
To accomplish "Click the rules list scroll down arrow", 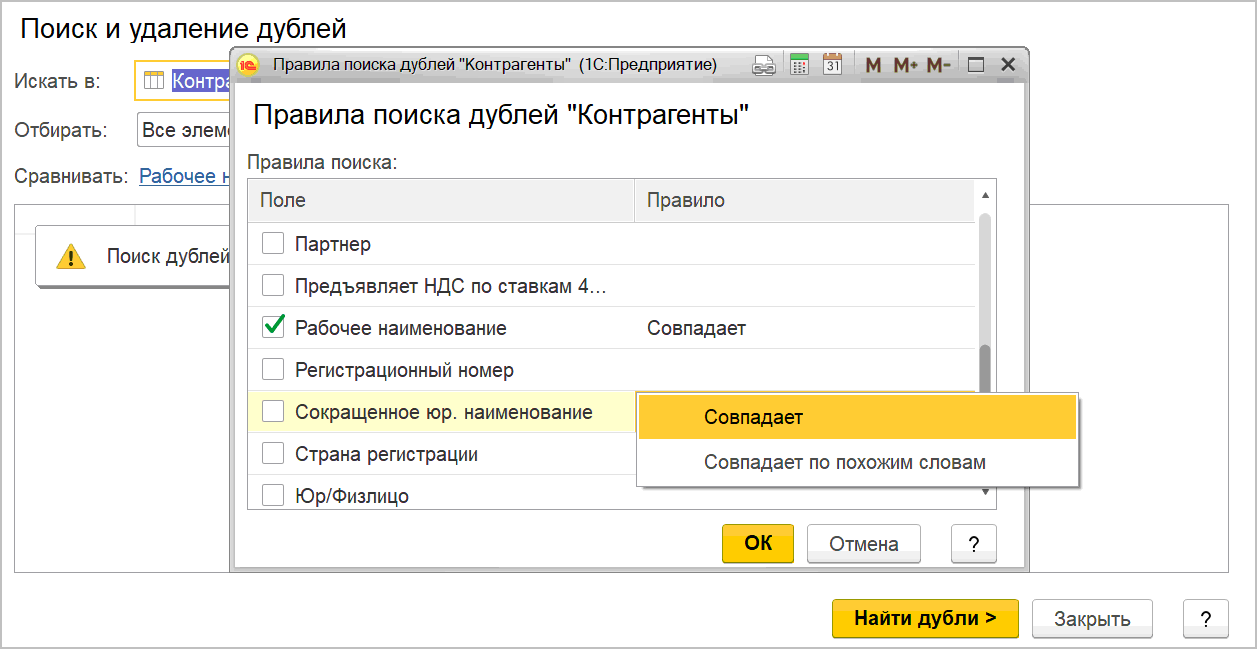I will tap(985, 491).
